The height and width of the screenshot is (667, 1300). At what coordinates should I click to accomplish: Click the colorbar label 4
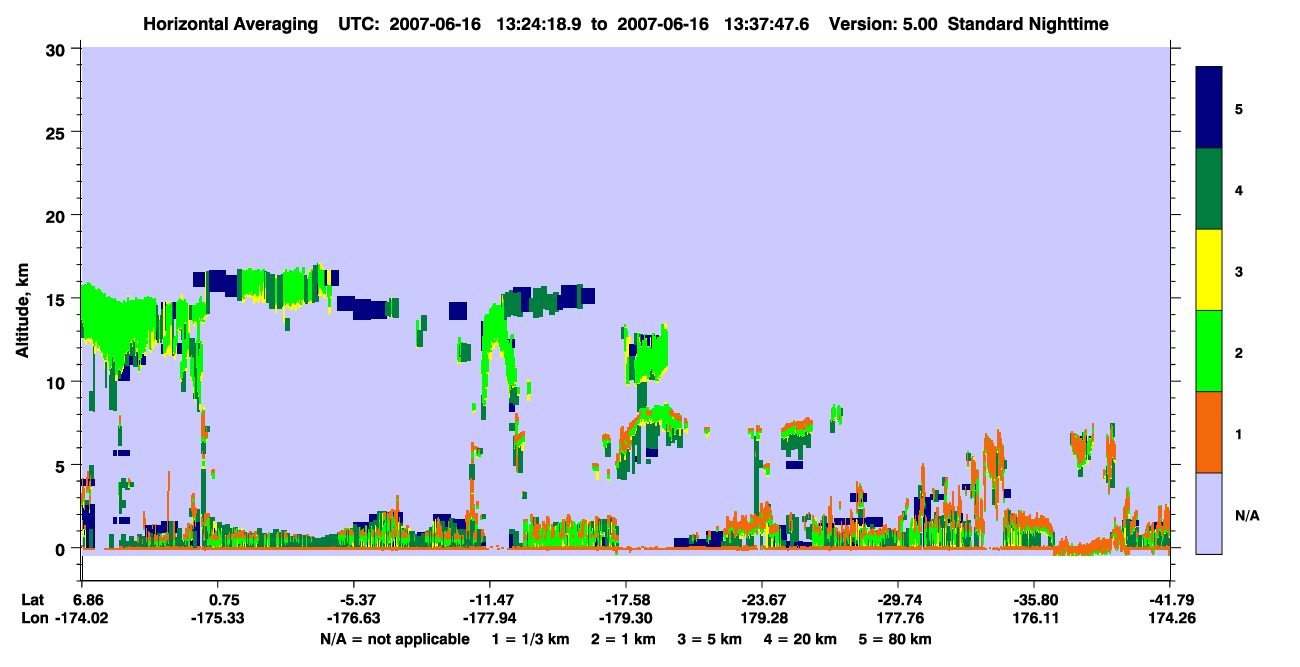[x=1238, y=189]
